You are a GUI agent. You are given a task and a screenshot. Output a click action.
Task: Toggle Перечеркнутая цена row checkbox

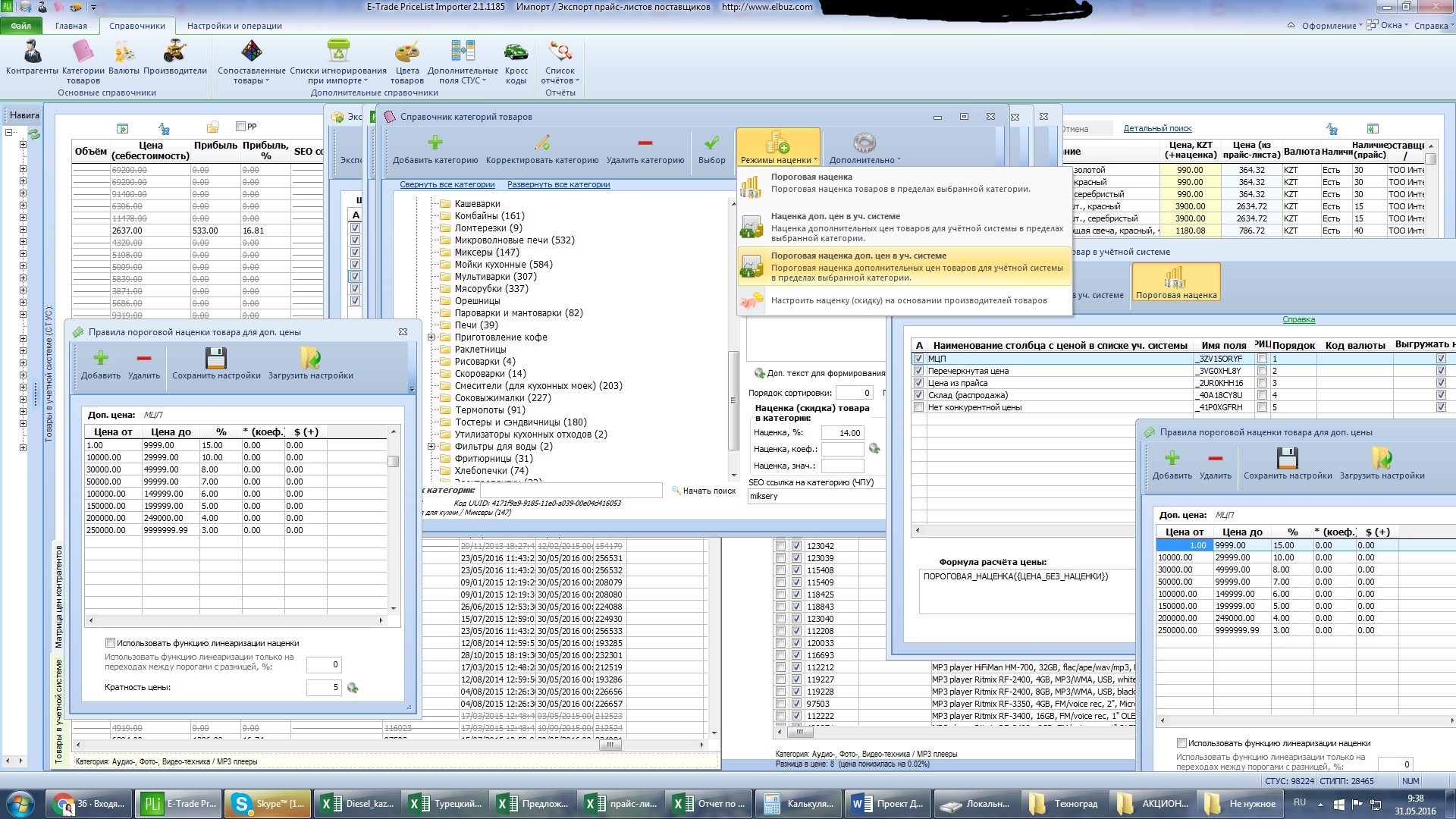click(919, 371)
